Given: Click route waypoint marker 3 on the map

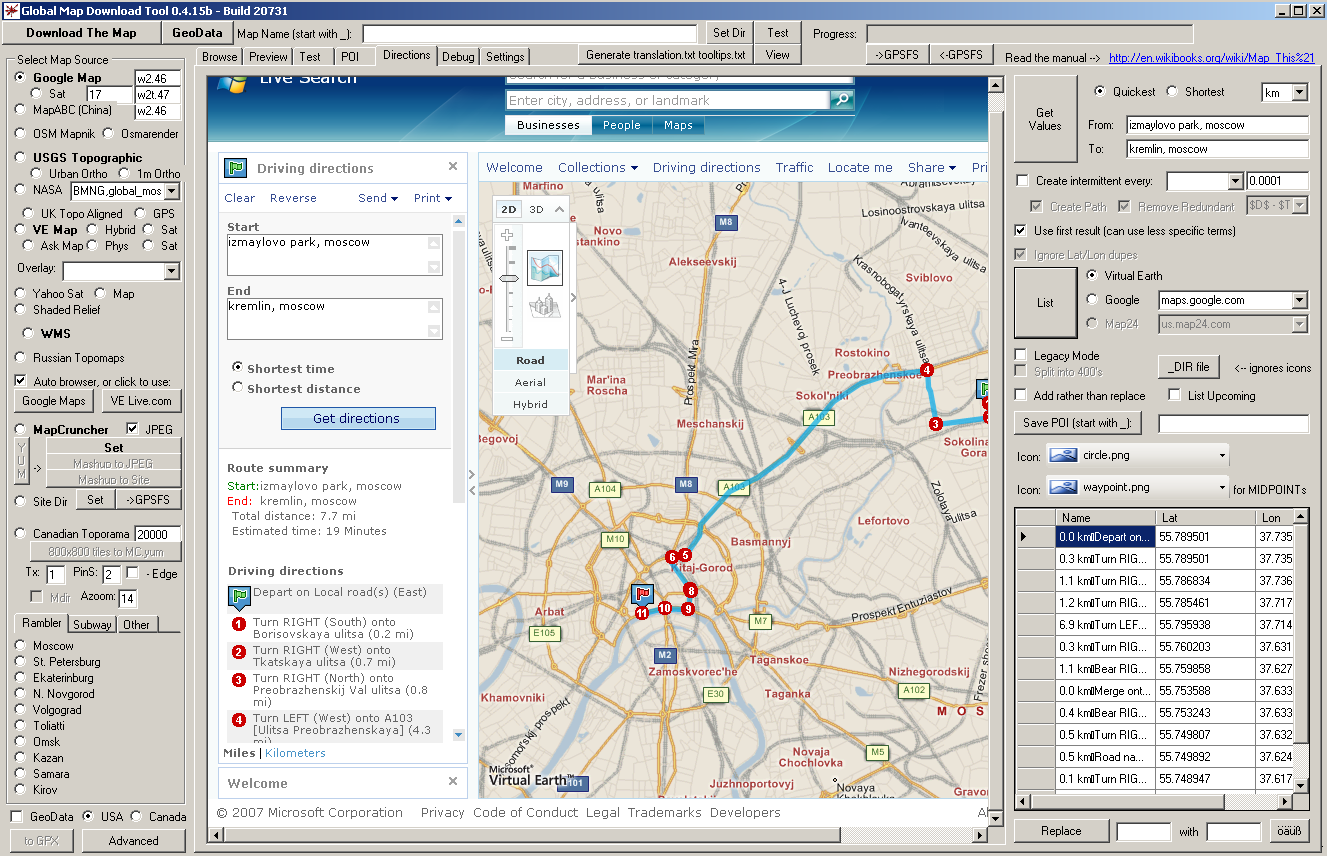Looking at the screenshot, I should coord(935,424).
